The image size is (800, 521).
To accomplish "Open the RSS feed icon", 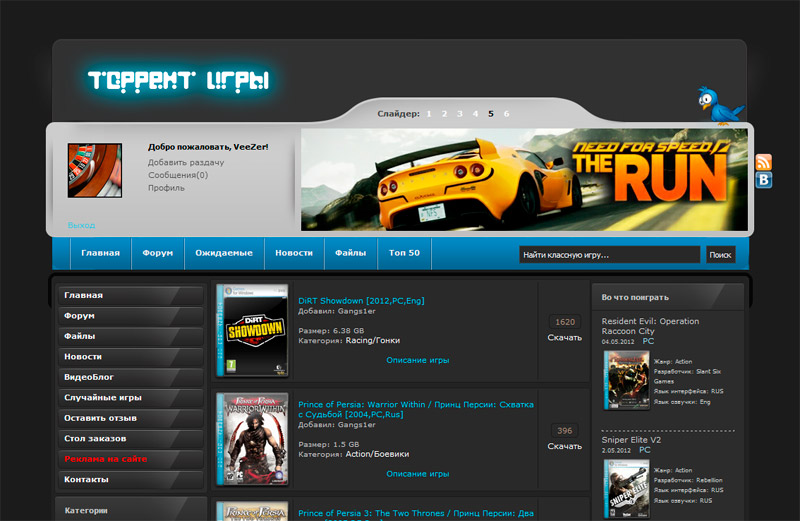I will 763,162.
